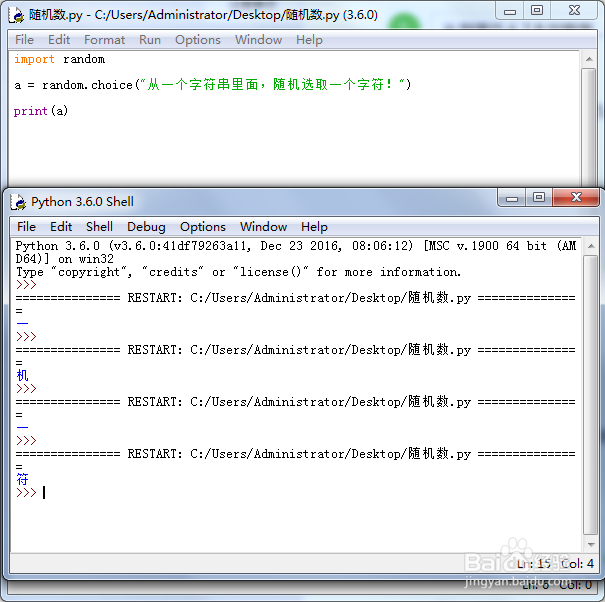Open the Edit menu in the editor window

click(59, 40)
